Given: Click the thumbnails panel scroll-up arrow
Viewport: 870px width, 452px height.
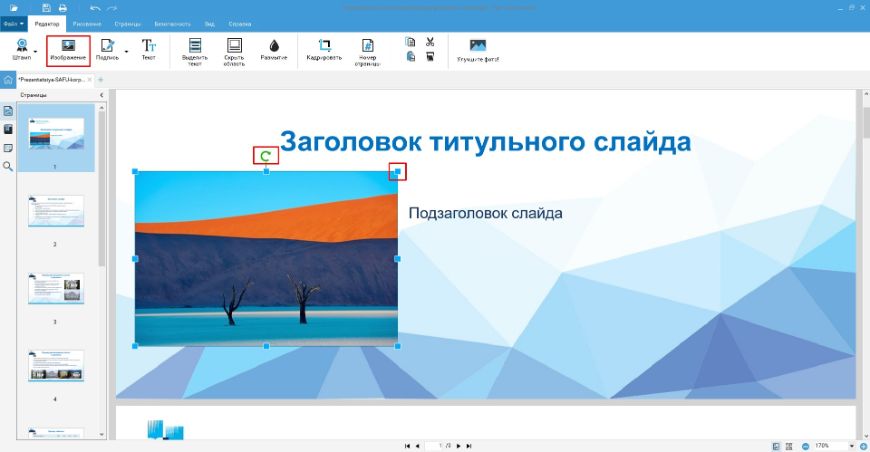Looking at the screenshot, I should 102,108.
